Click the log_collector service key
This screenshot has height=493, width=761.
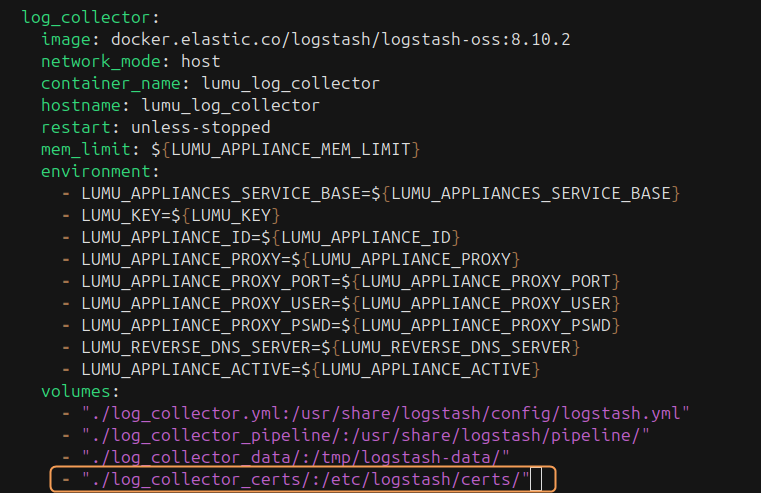(79, 17)
